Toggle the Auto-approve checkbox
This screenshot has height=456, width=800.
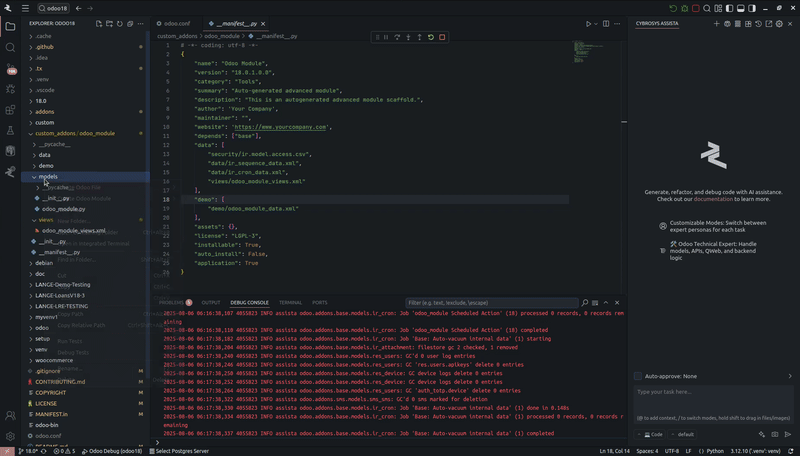[638, 376]
